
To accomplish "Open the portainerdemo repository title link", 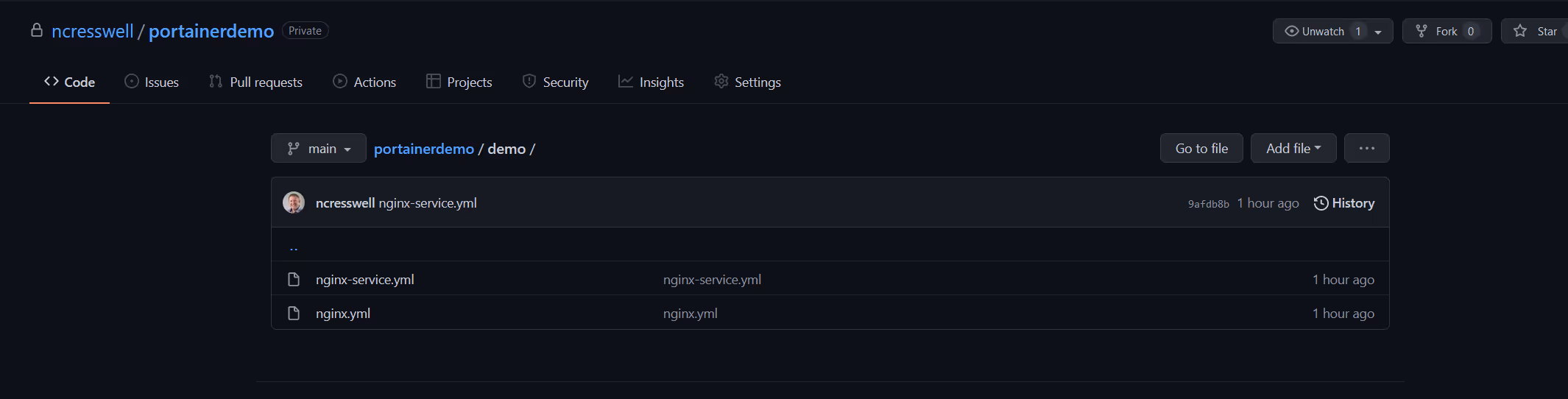I will 211,31.
